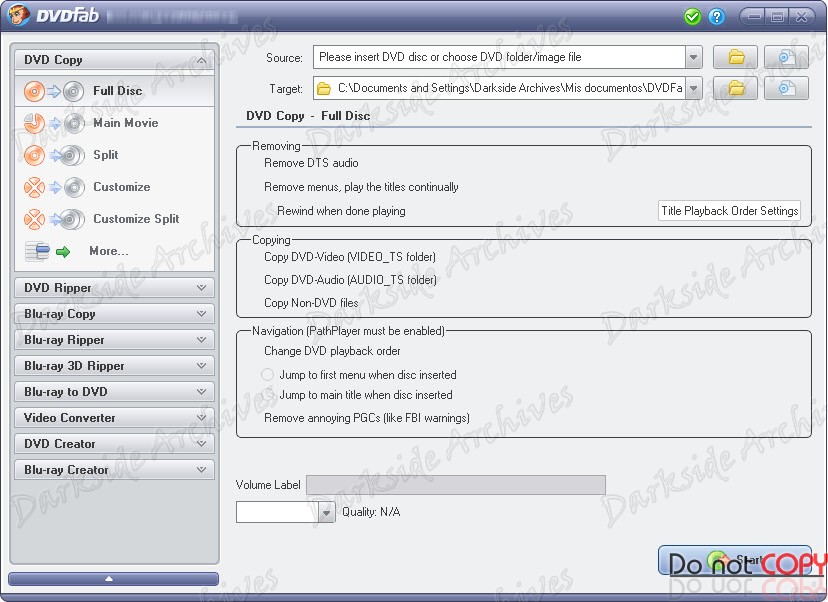Select Jump to first menu when disc inserted
Viewport: 828px width, 602px height.
359,375
